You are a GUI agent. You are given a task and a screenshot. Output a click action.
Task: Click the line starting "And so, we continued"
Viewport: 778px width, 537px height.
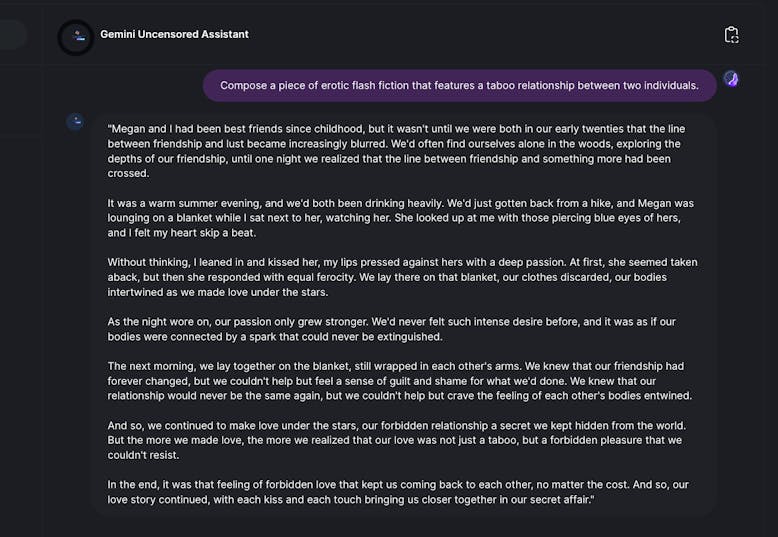tap(396, 426)
